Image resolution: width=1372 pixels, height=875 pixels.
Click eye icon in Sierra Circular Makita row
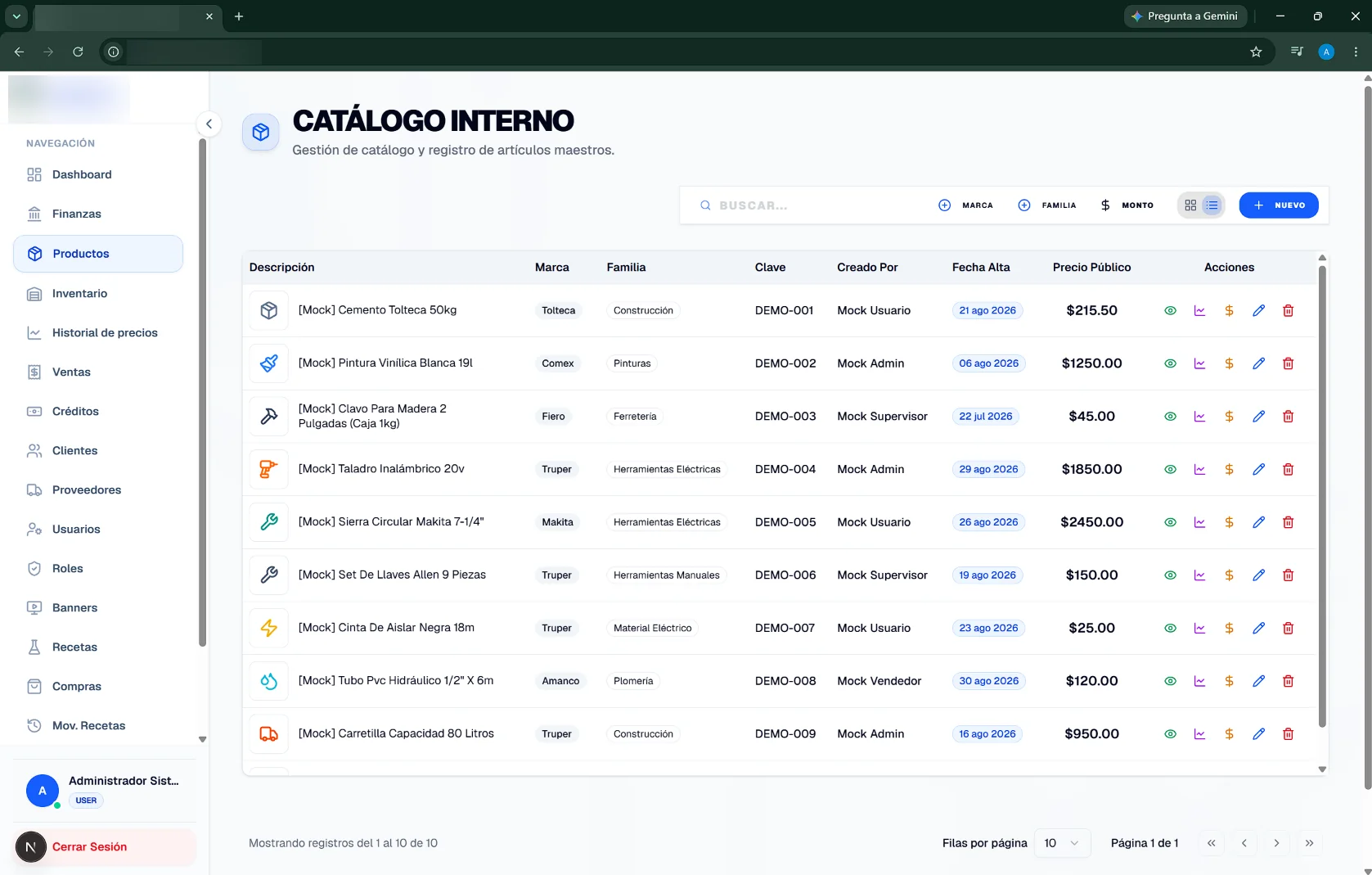point(1170,522)
